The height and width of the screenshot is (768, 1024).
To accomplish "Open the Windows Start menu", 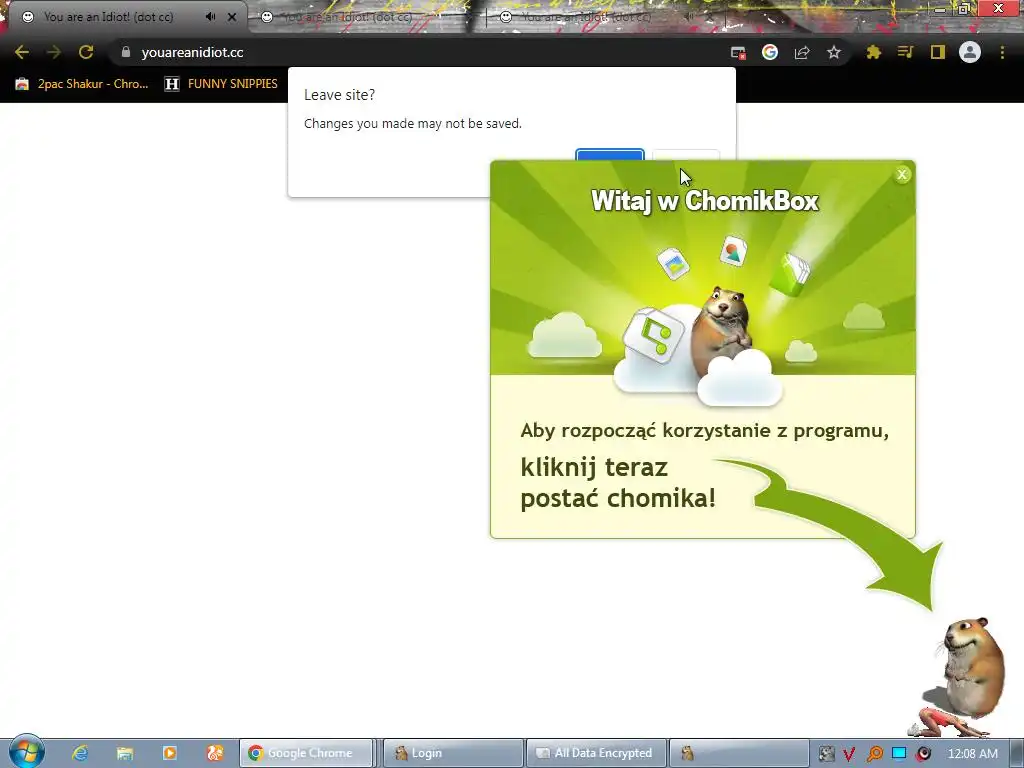I will 27,752.
